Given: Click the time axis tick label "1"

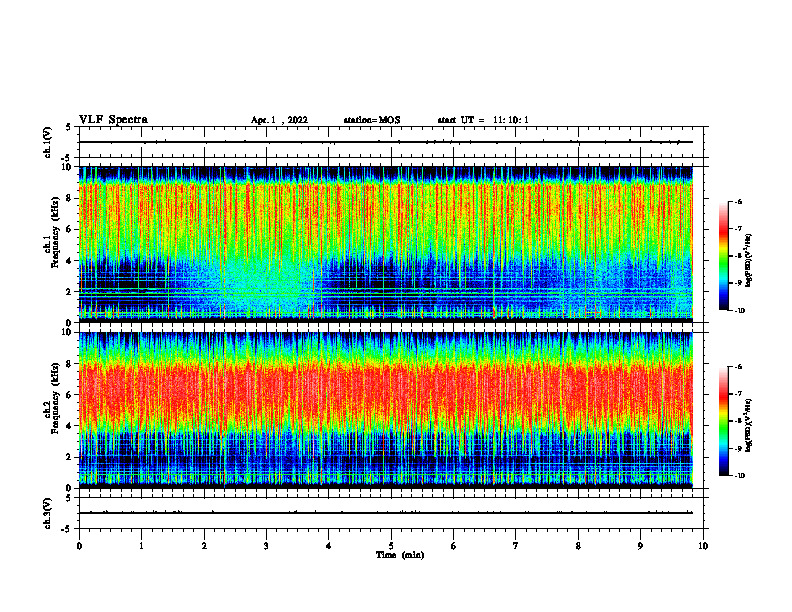Looking at the screenshot, I should point(142,546).
